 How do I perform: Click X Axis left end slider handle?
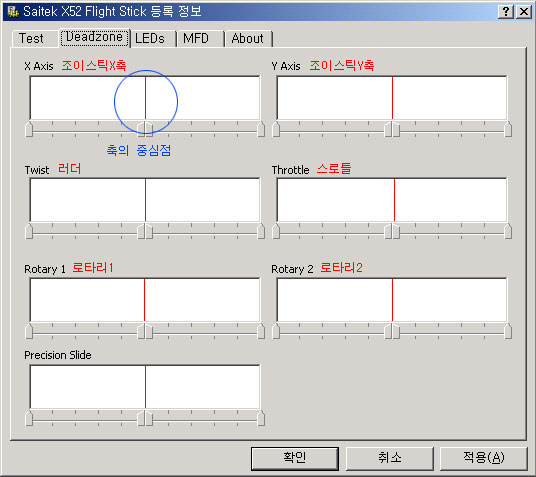coord(29,129)
